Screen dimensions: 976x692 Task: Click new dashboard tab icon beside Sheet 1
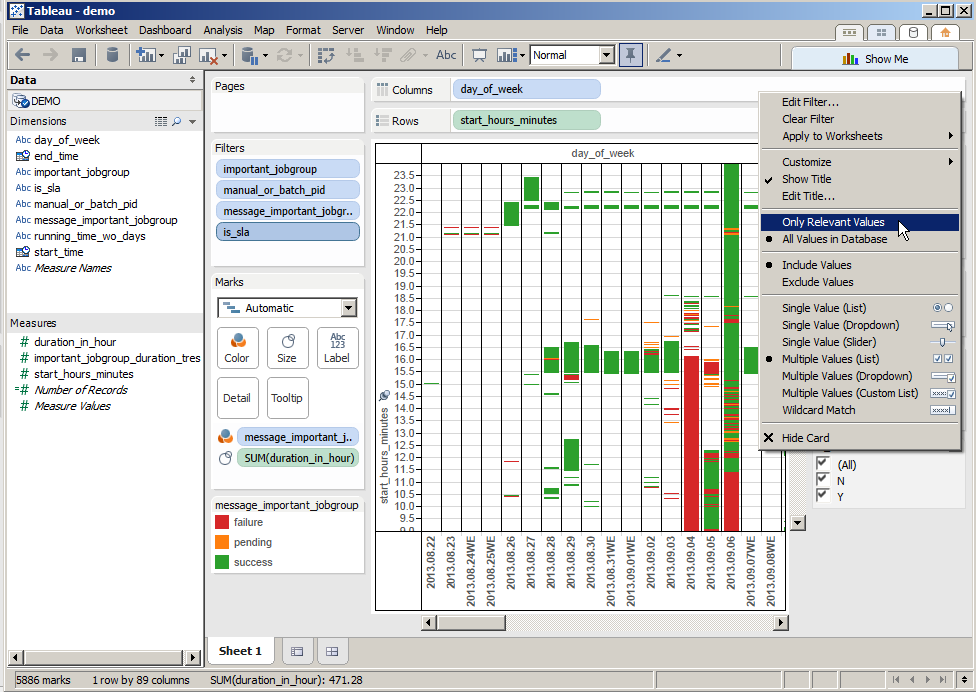pos(332,652)
